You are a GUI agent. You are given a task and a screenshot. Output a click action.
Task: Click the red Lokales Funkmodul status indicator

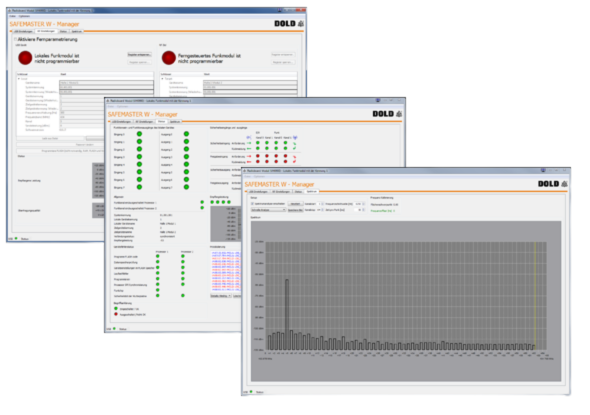(25, 58)
